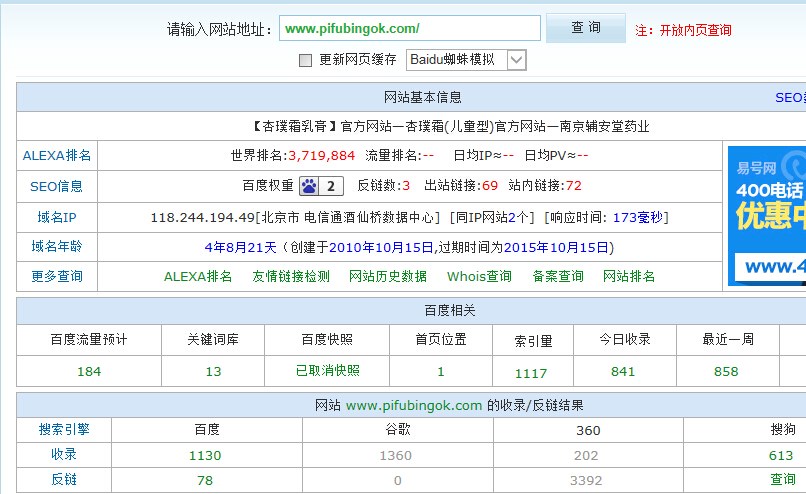Click the 域名年龄 row label
Viewport: 806px width, 494px height.
point(57,247)
